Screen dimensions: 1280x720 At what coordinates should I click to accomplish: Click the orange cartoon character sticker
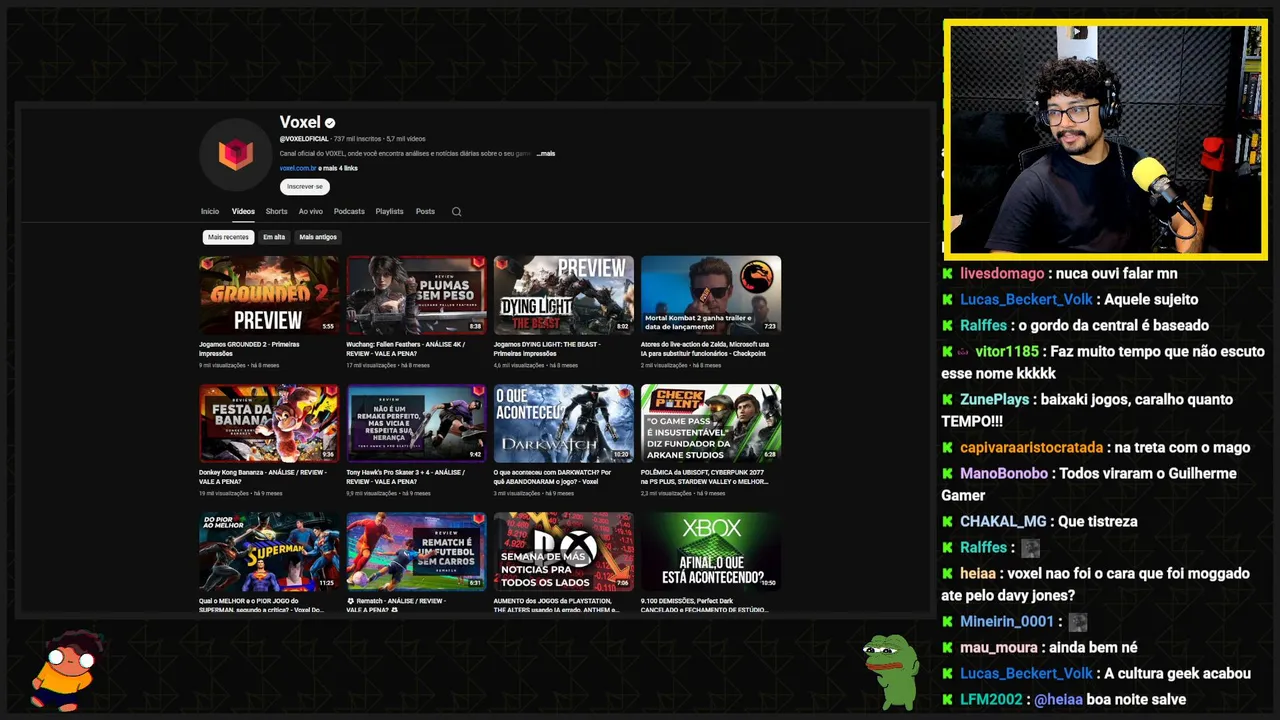tap(66, 670)
